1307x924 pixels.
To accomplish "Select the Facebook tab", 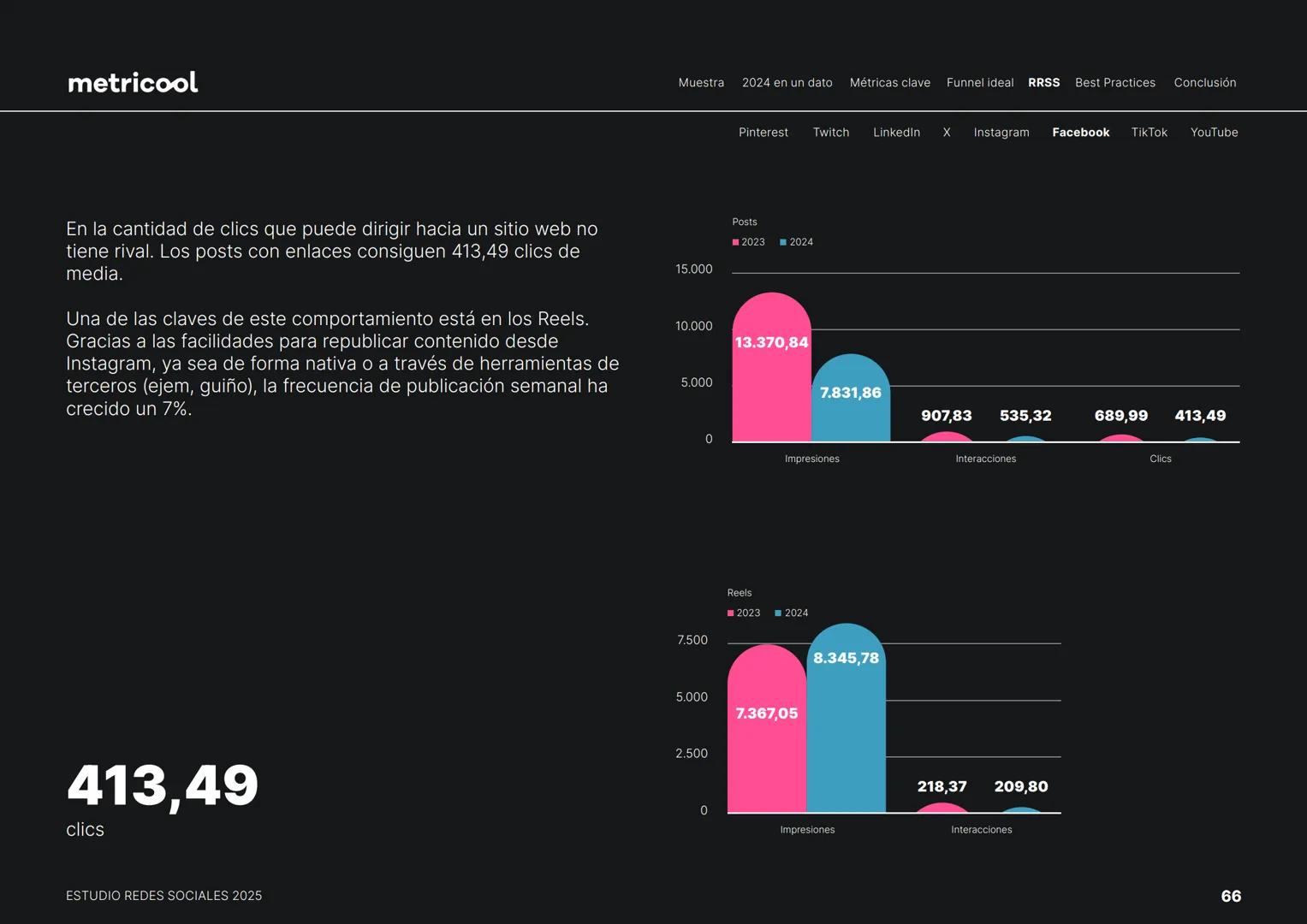I will tap(1080, 133).
